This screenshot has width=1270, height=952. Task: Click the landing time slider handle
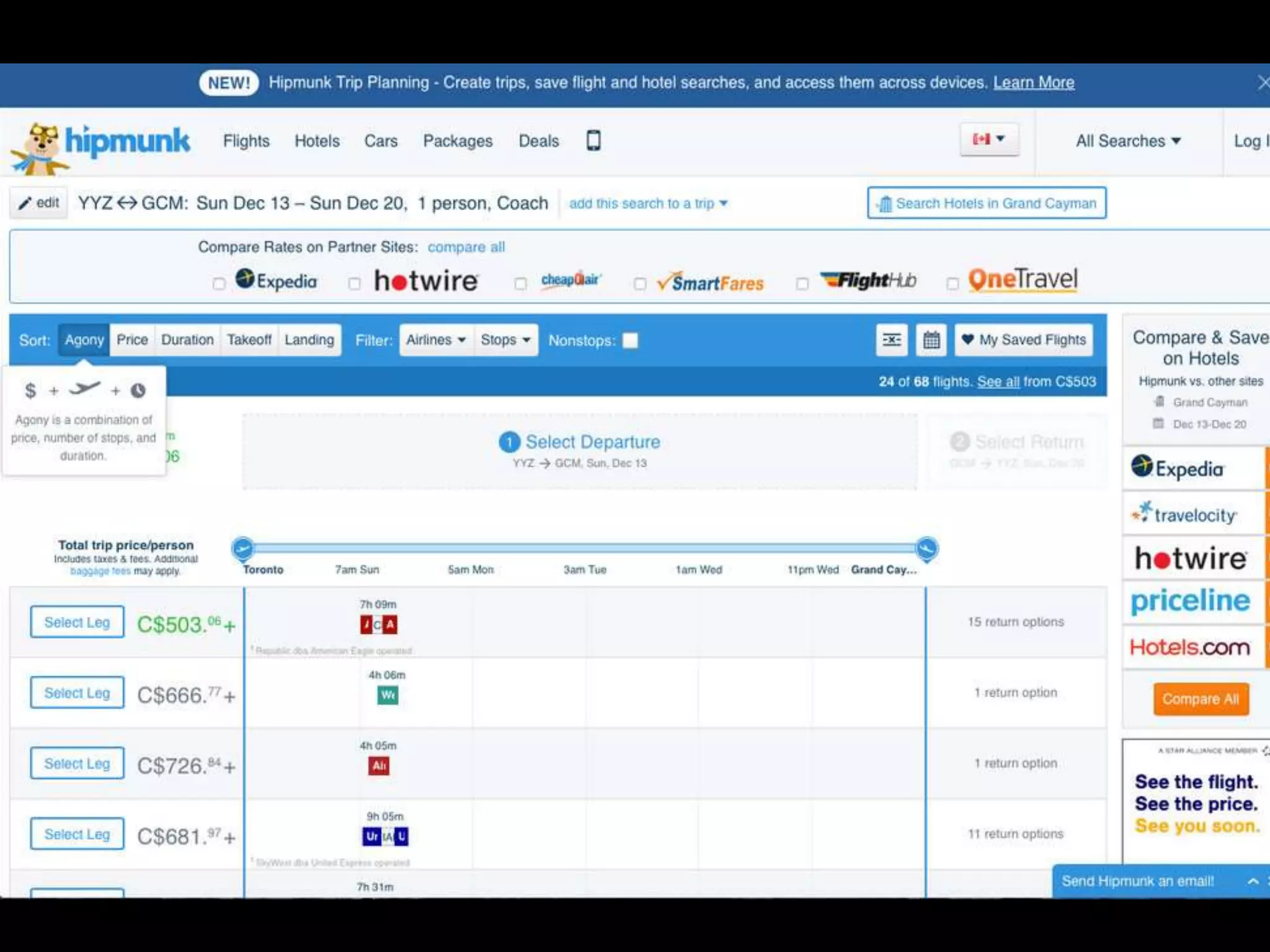[926, 549]
